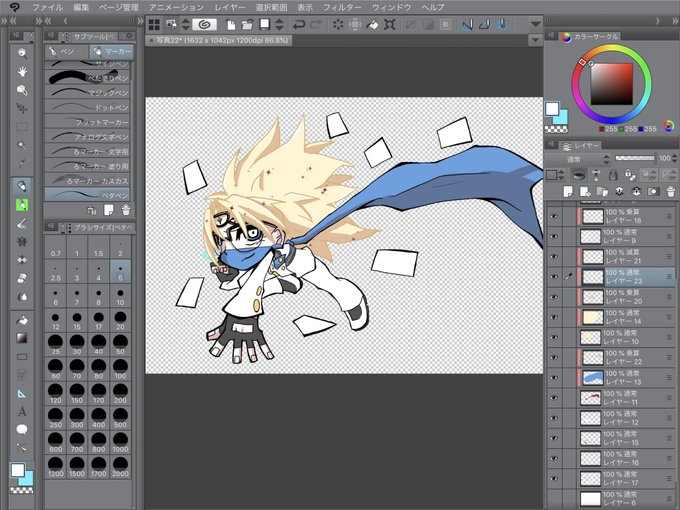The height and width of the screenshot is (510, 680).
Task: Click the Undo arrow in toolbar
Action: pos(299,25)
